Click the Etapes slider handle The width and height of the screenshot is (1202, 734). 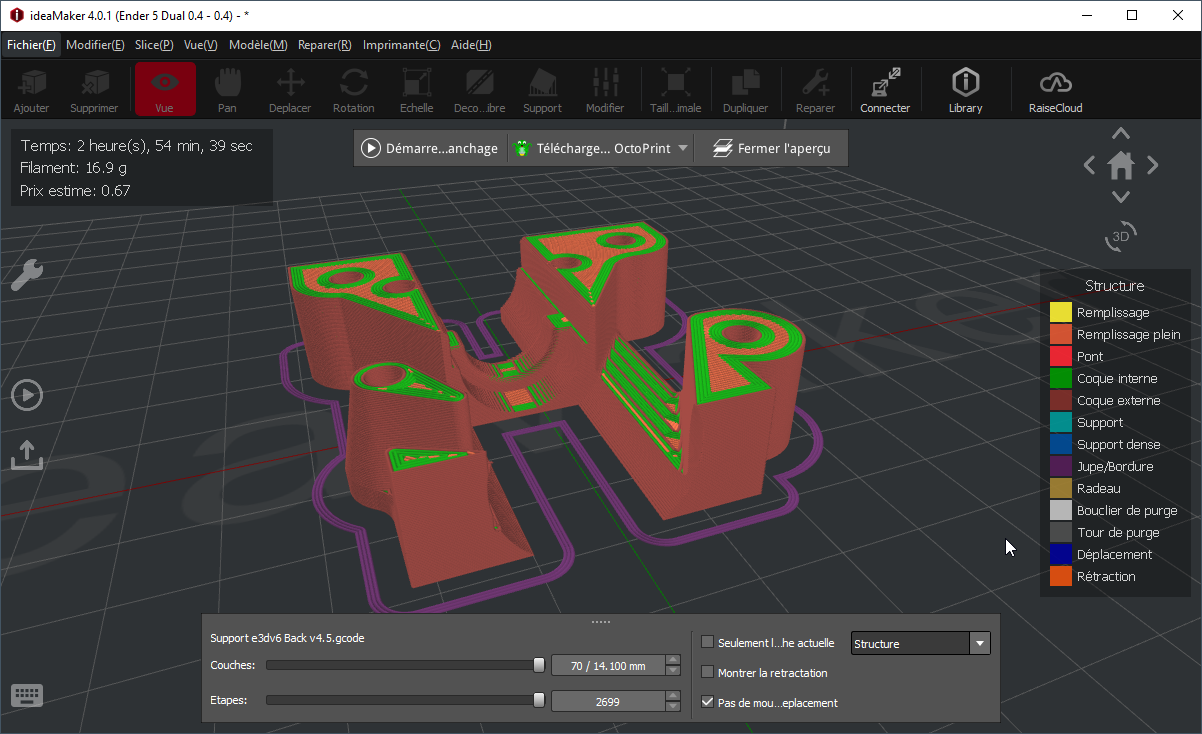coord(539,700)
